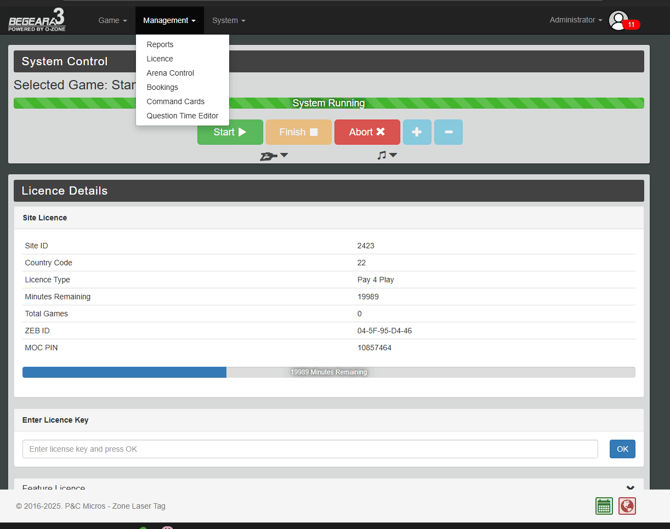Choose Bookings from the menu
This screenshot has width=670, height=529.
[162, 87]
